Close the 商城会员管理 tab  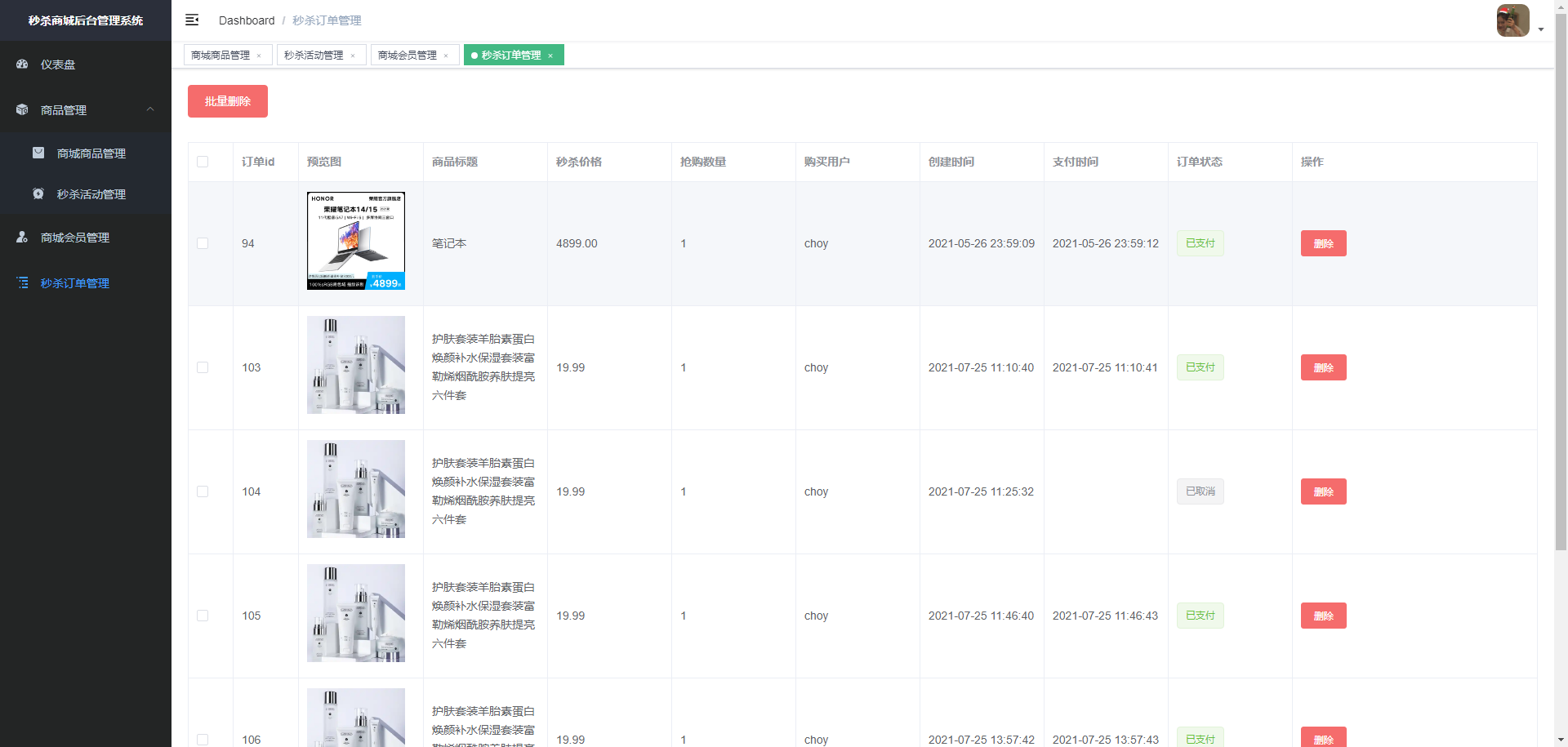446,56
